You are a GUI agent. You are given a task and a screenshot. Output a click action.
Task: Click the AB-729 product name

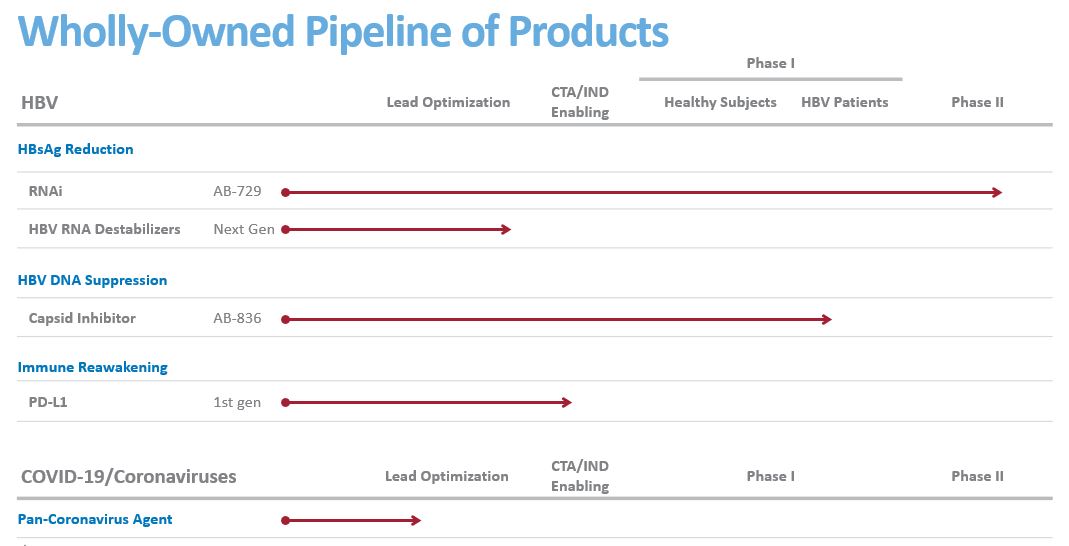(x=237, y=191)
